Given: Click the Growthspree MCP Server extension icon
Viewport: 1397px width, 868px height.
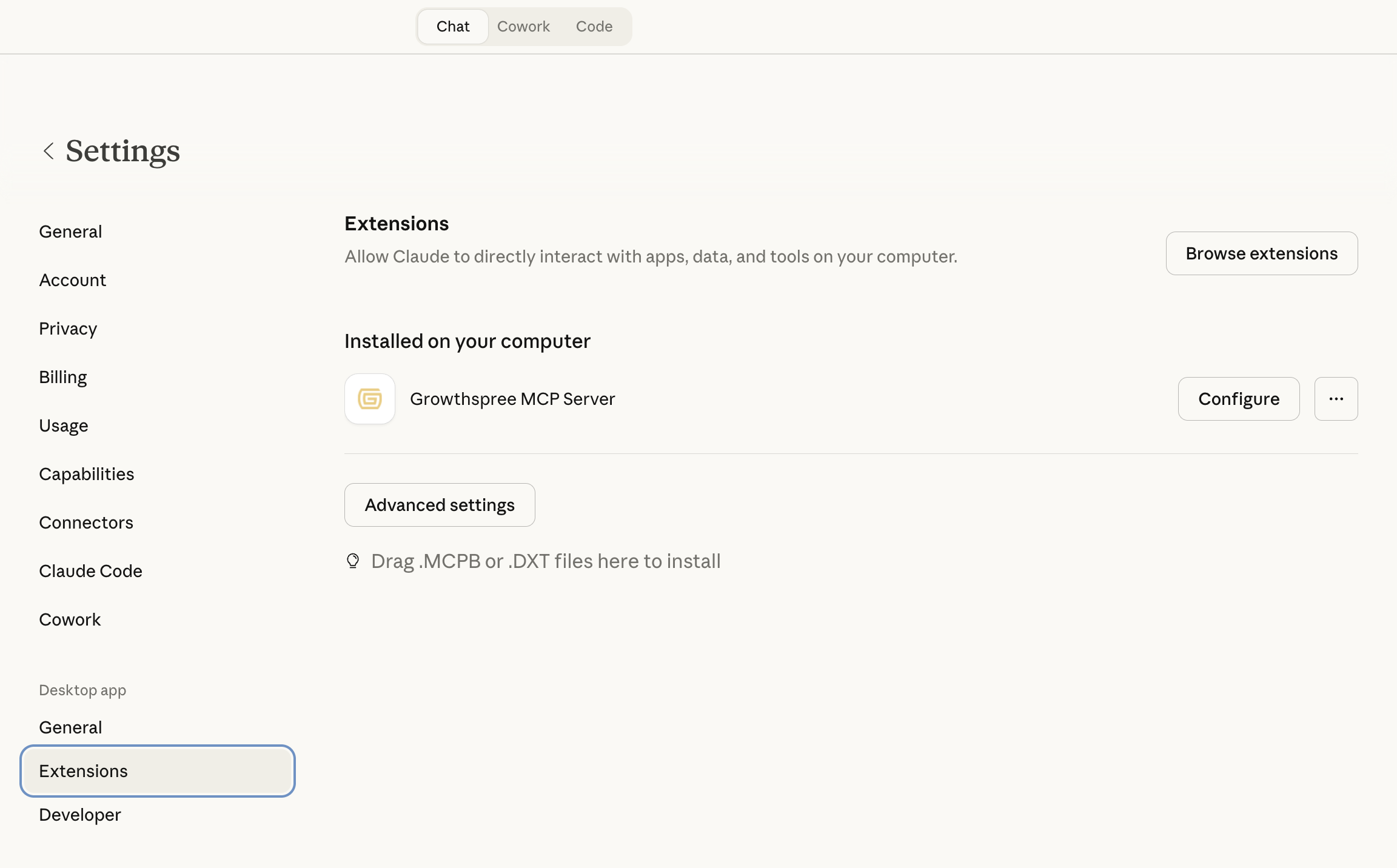Looking at the screenshot, I should (x=369, y=399).
